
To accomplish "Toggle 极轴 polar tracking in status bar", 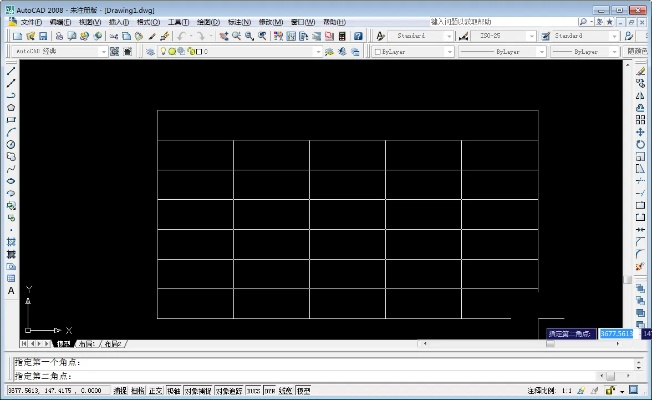I will (x=174, y=390).
